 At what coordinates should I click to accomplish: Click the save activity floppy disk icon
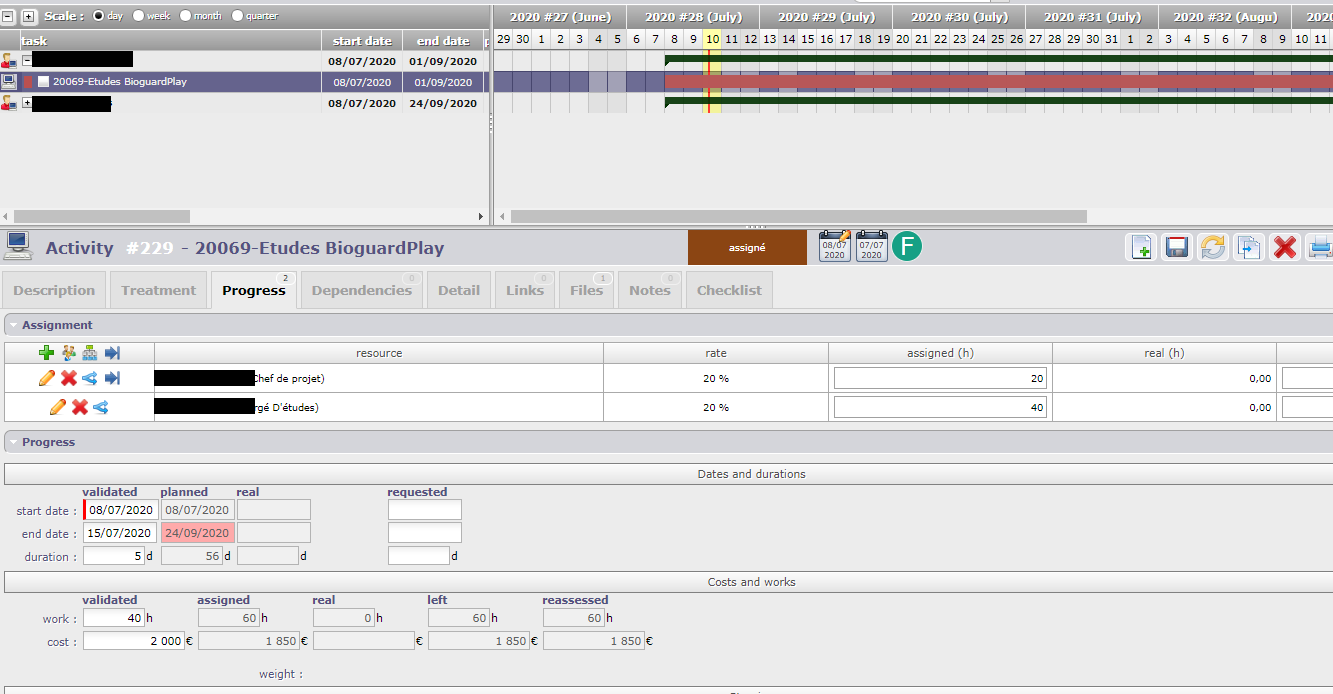[x=1177, y=247]
